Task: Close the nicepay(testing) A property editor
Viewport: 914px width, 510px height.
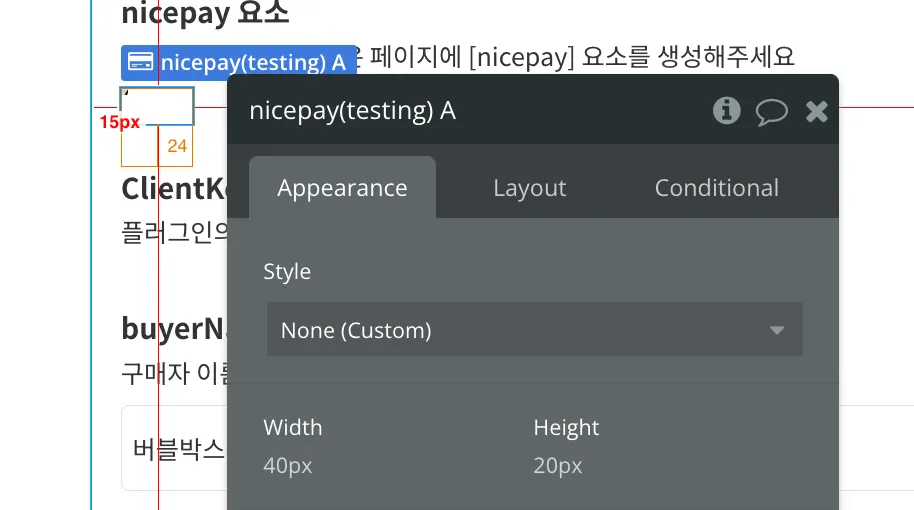Action: (817, 111)
